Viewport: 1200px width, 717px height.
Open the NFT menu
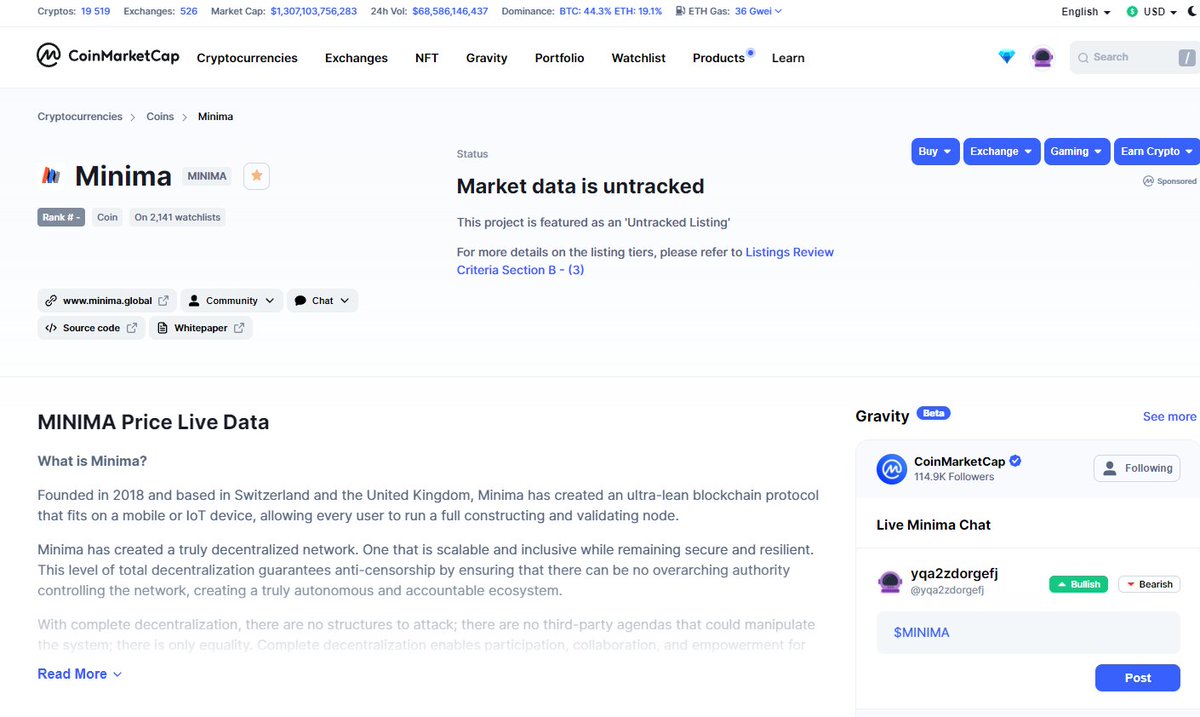click(427, 58)
